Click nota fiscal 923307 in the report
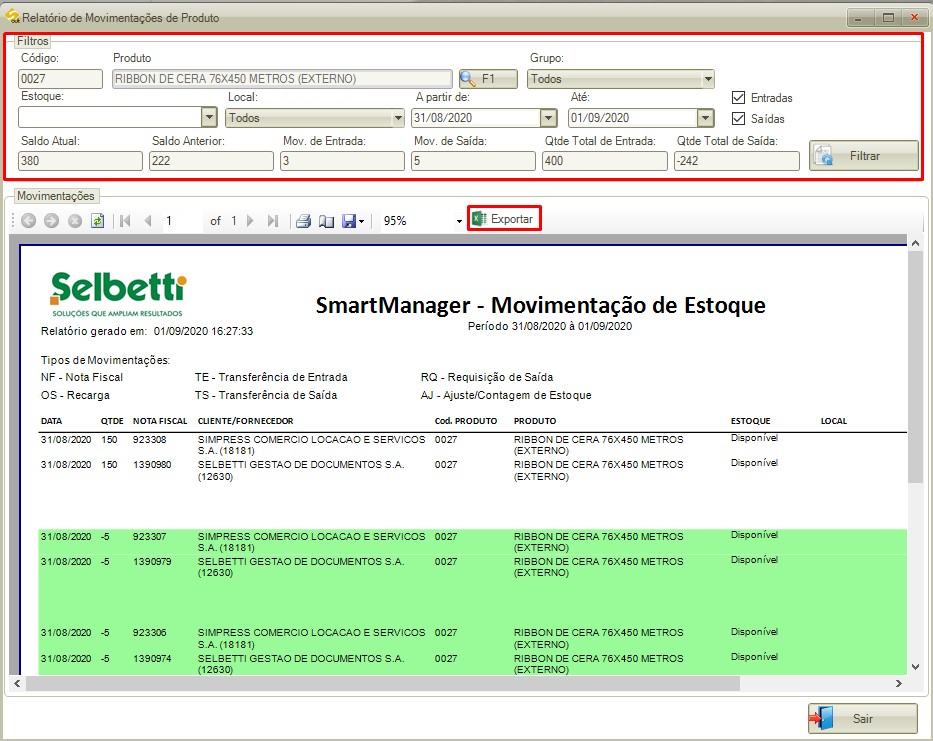933x741 pixels. click(x=149, y=537)
